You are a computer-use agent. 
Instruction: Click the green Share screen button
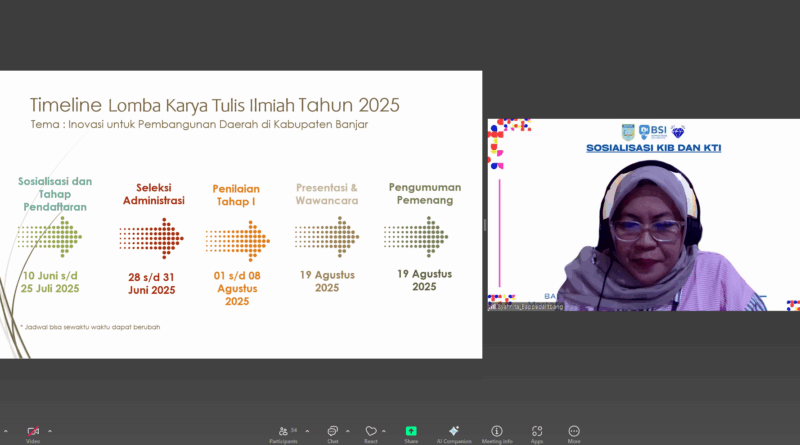point(411,431)
